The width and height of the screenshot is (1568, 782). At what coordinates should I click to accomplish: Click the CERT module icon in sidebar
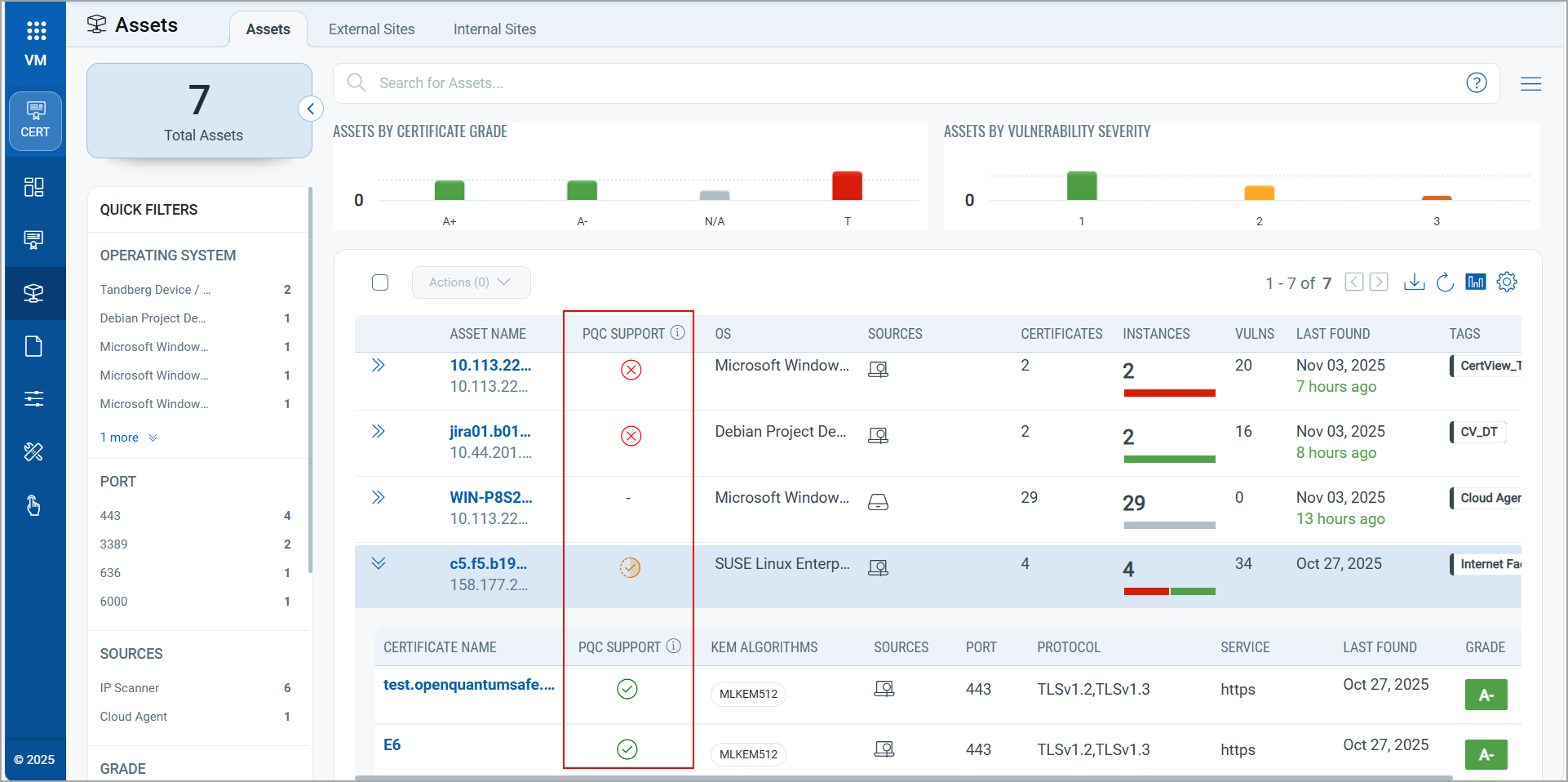(x=35, y=121)
